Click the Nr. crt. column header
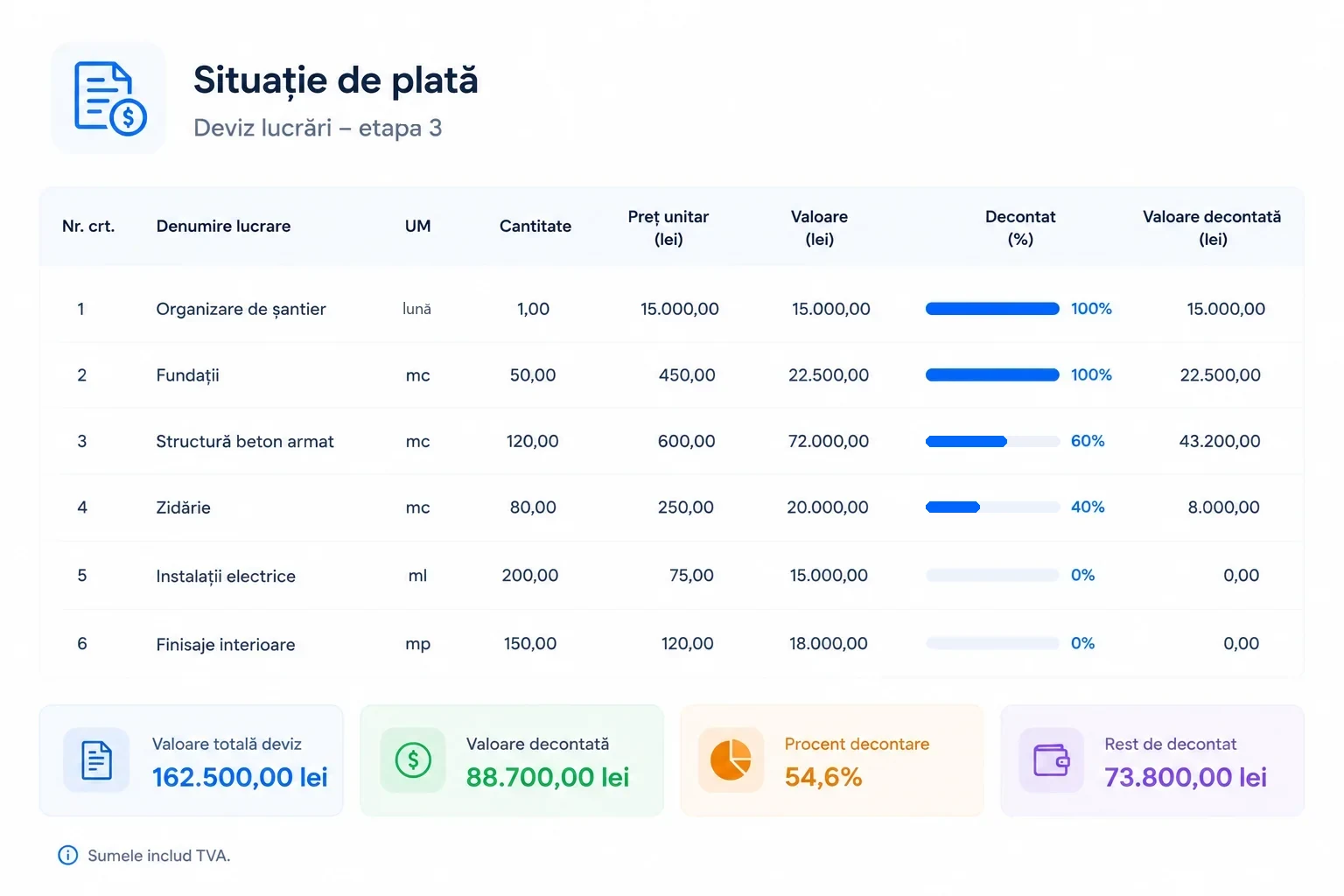Viewport: 1344px width, 896px height. coord(88,226)
